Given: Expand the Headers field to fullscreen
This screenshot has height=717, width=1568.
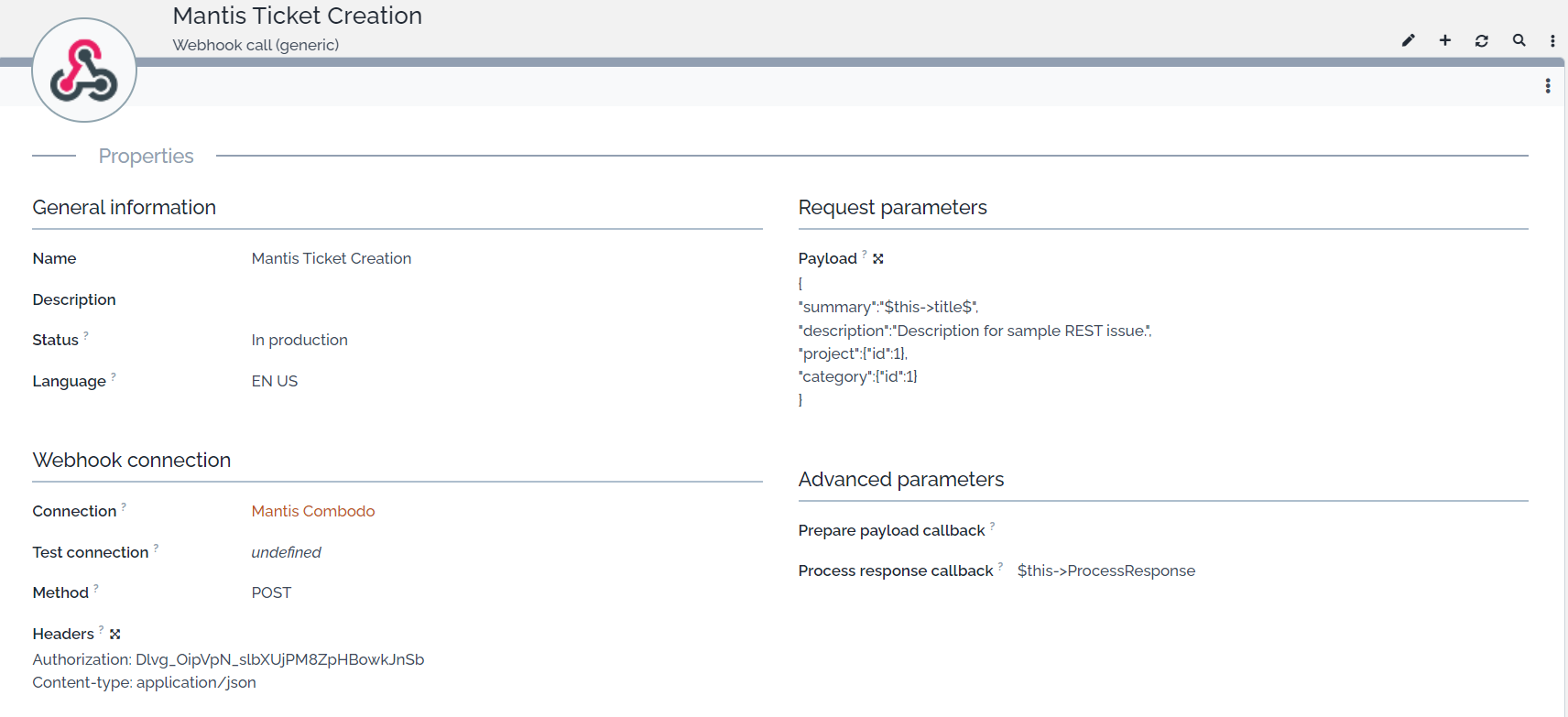Looking at the screenshot, I should pyautogui.click(x=115, y=634).
